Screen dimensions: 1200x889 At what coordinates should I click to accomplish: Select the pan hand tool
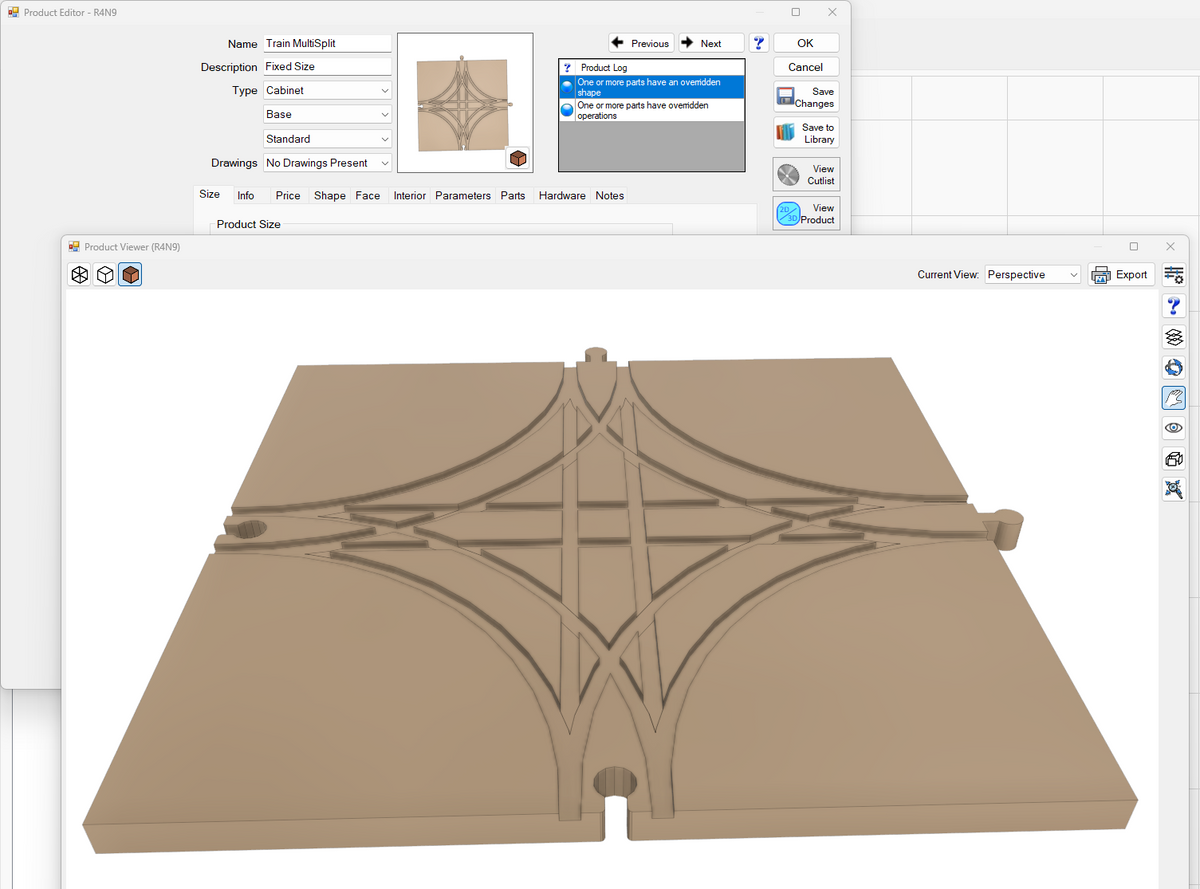[1174, 398]
